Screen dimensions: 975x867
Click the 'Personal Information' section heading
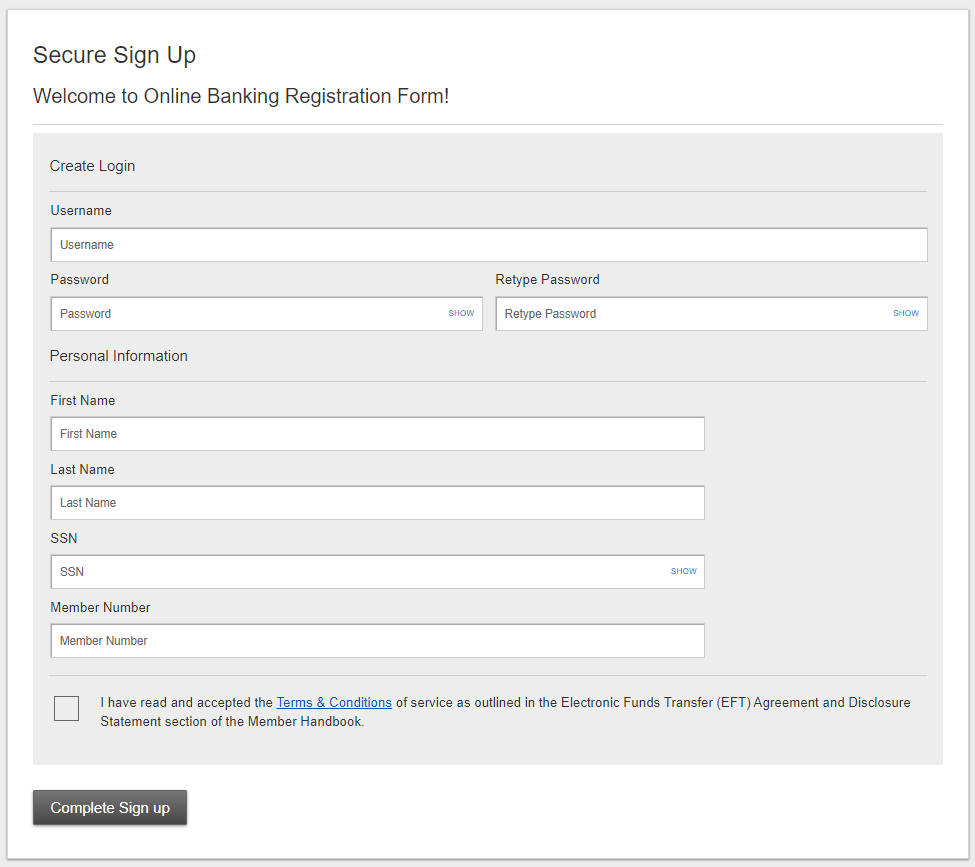(x=118, y=356)
